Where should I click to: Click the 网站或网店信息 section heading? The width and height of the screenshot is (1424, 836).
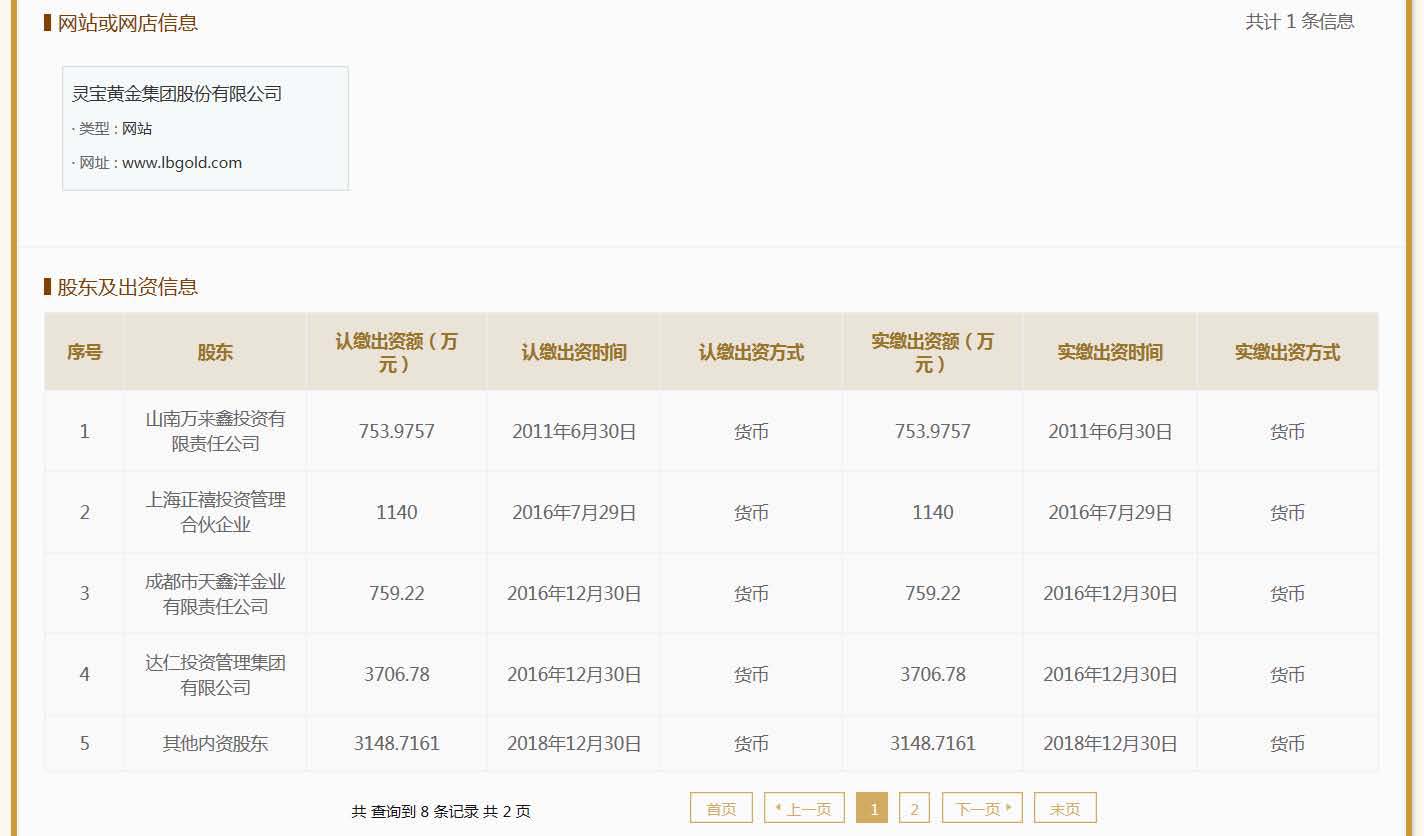click(x=127, y=23)
